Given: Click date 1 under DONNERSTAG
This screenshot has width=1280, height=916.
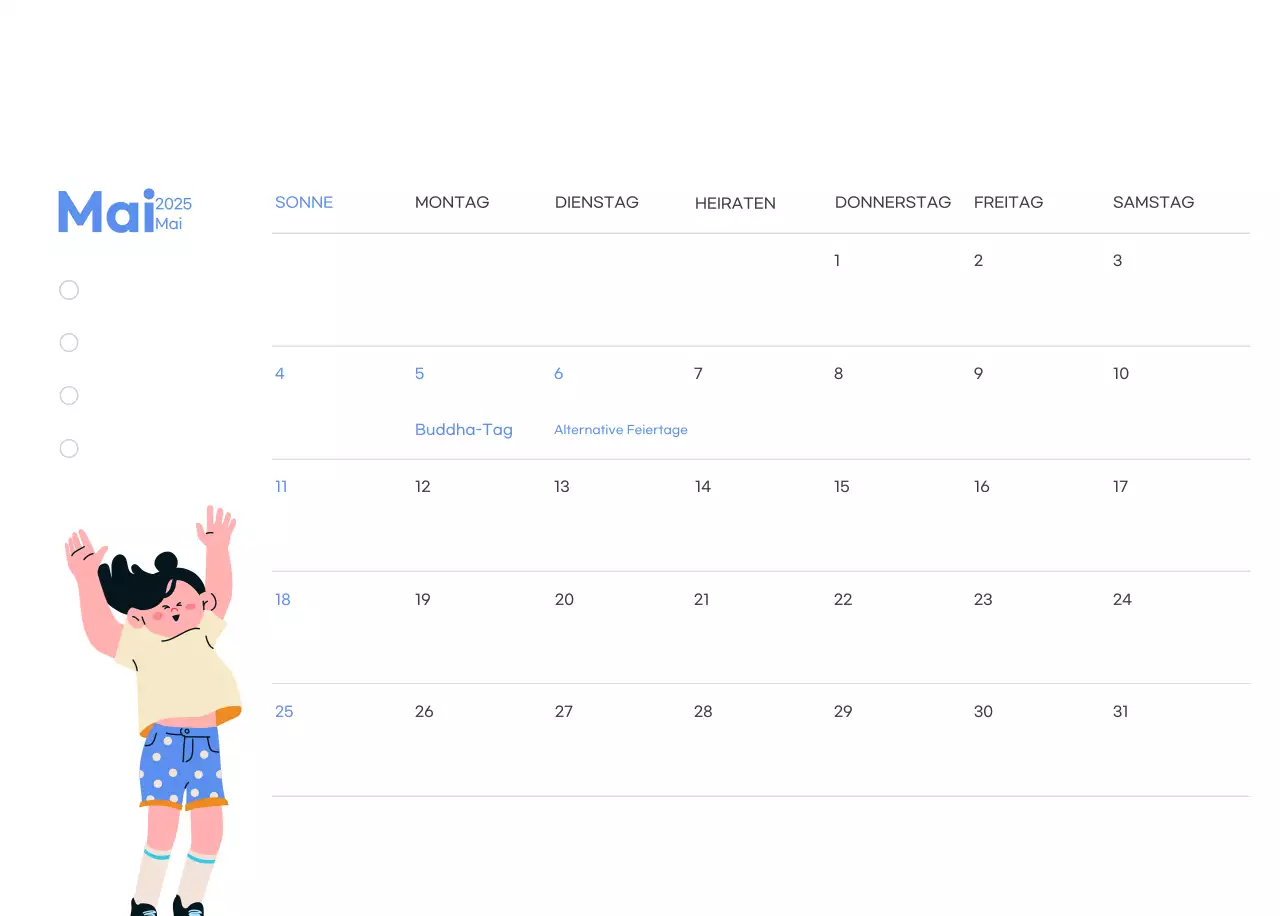Looking at the screenshot, I should point(836,260).
